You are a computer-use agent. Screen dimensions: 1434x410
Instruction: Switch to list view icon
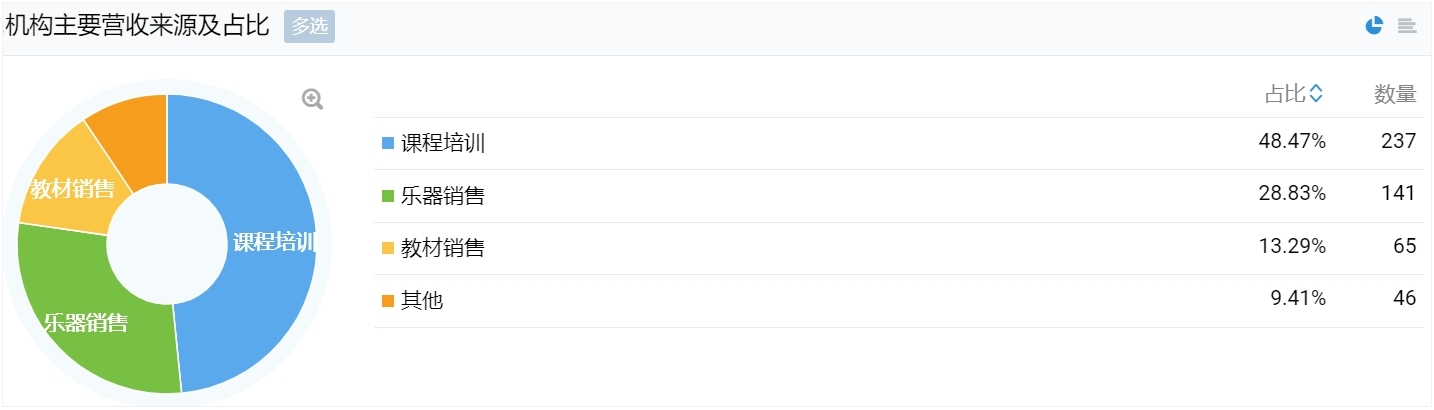coord(1407,26)
